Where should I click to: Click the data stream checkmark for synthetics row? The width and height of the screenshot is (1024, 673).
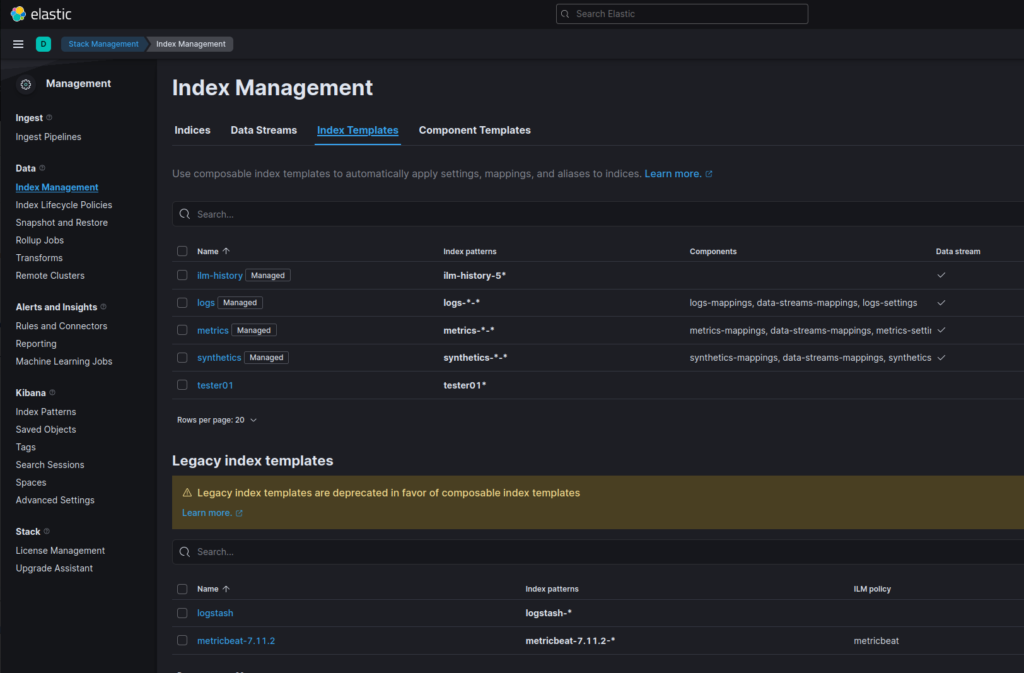click(x=941, y=358)
